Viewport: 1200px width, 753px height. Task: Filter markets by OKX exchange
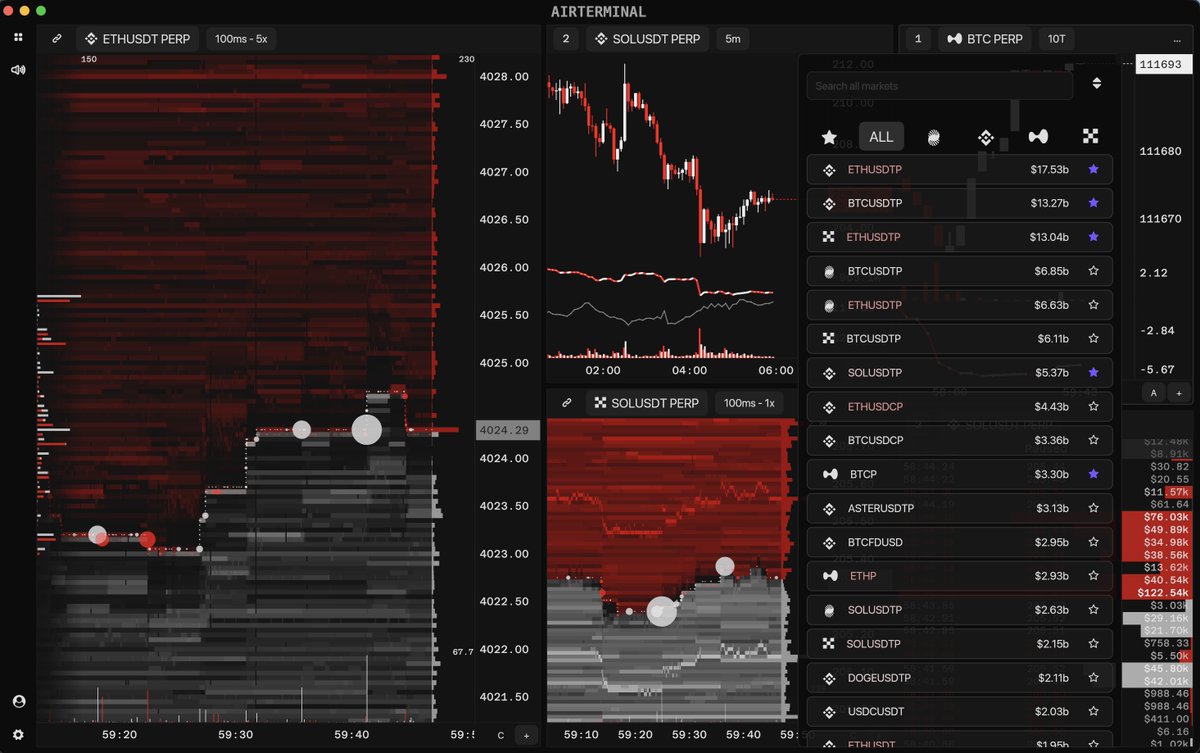point(1091,137)
